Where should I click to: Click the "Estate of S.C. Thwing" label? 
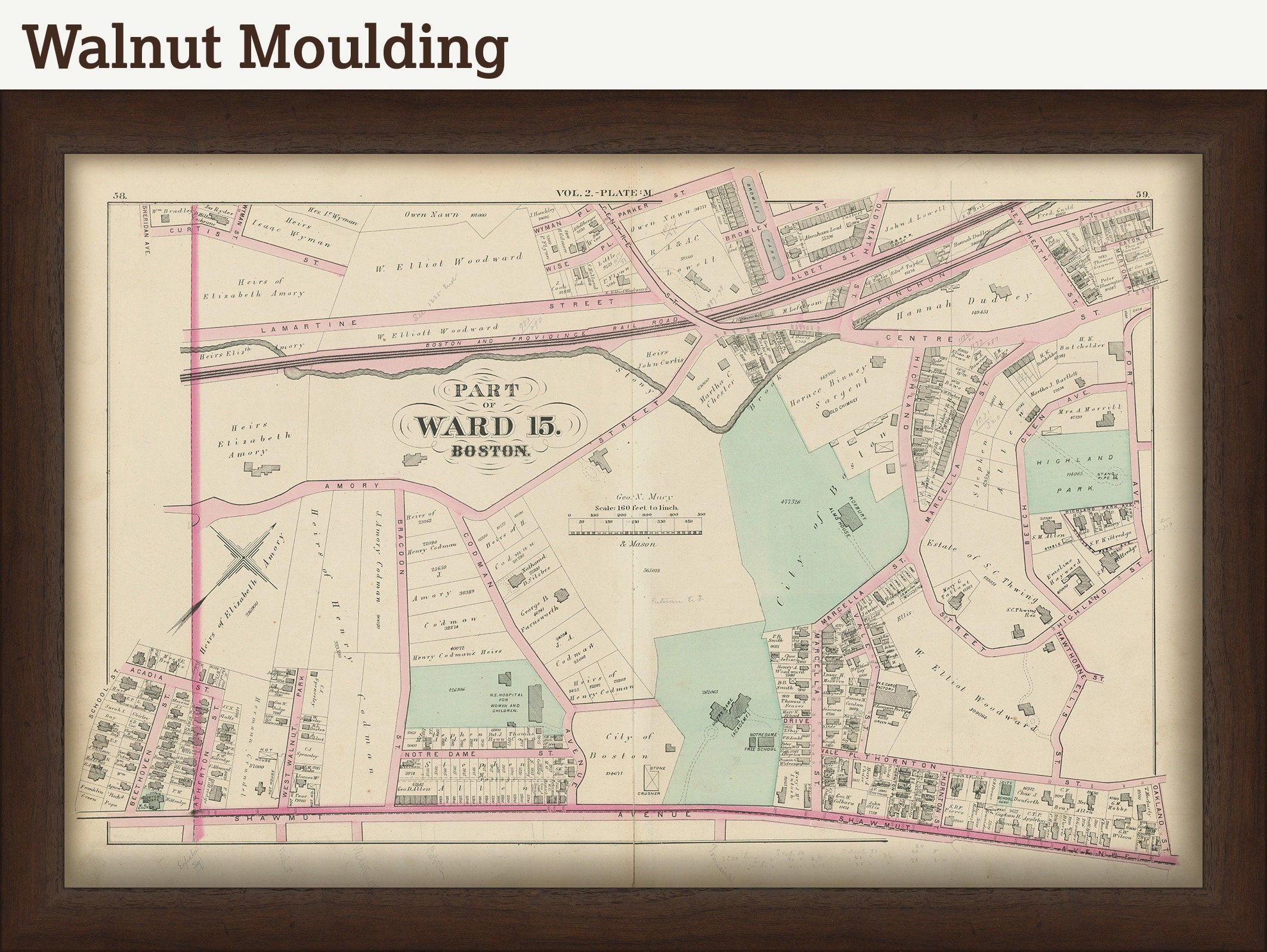(x=982, y=572)
